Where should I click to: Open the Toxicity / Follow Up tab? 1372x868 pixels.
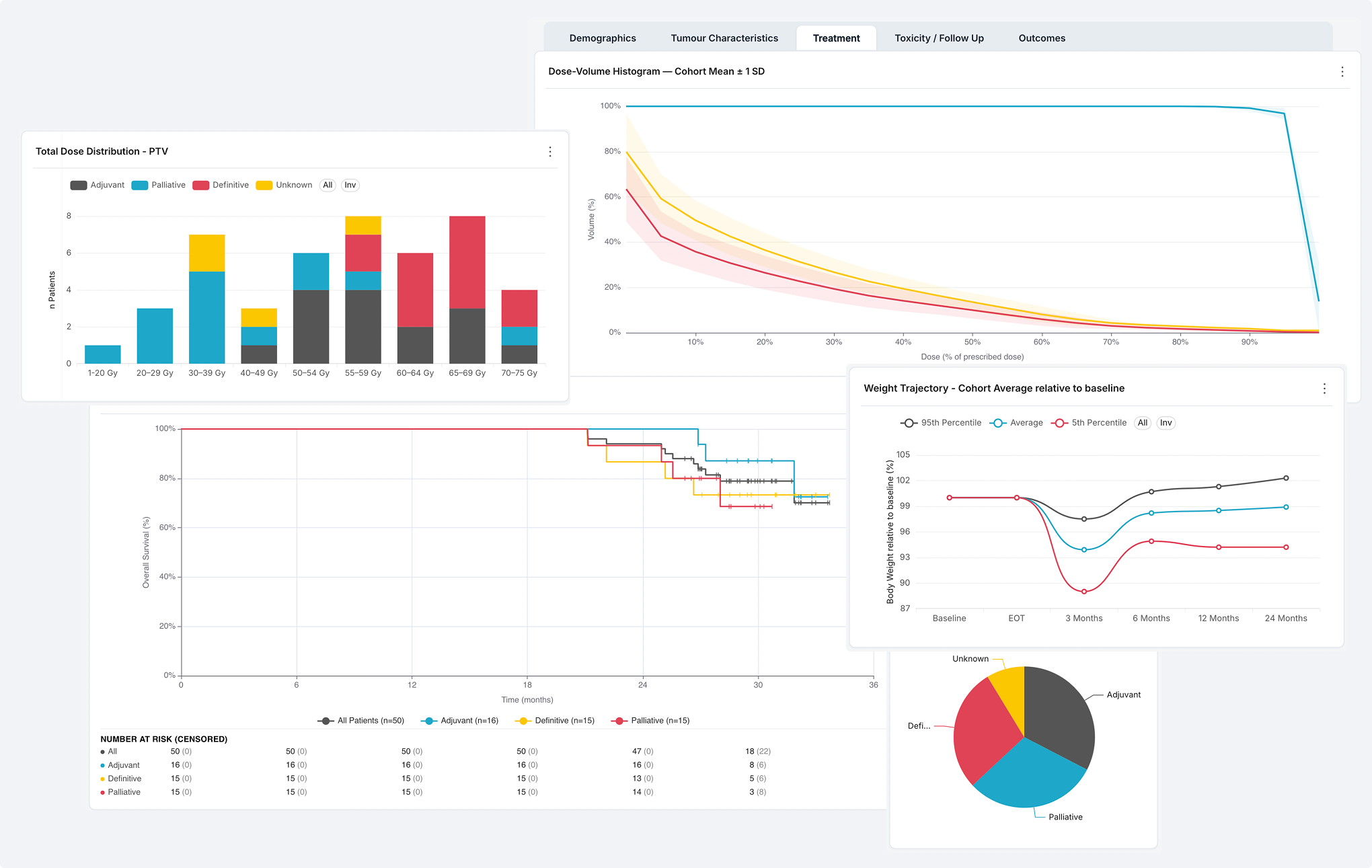point(939,38)
